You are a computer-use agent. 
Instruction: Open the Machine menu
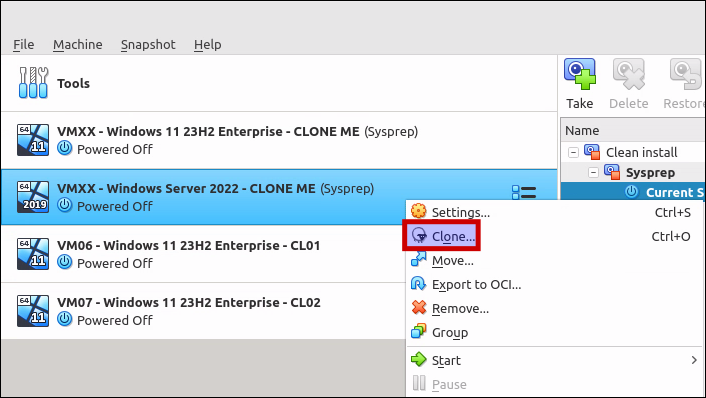click(x=77, y=45)
